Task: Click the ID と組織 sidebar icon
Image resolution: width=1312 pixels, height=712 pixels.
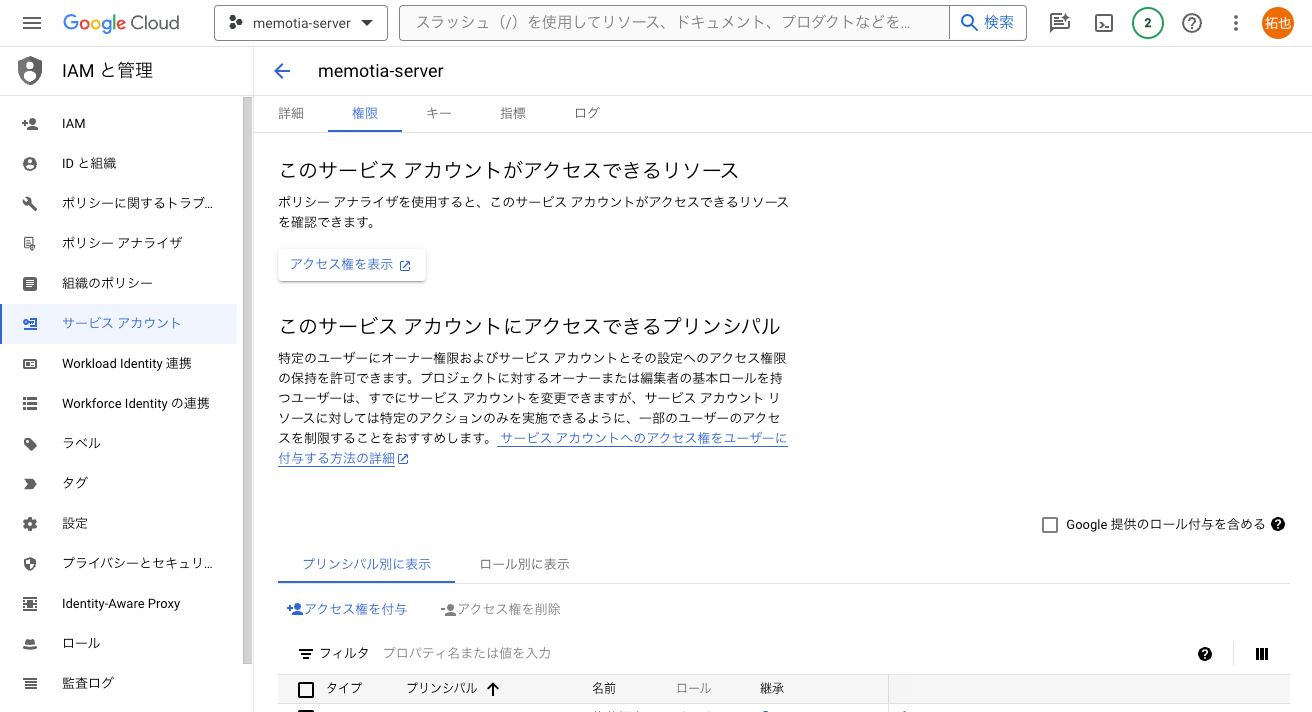Action: 30,164
